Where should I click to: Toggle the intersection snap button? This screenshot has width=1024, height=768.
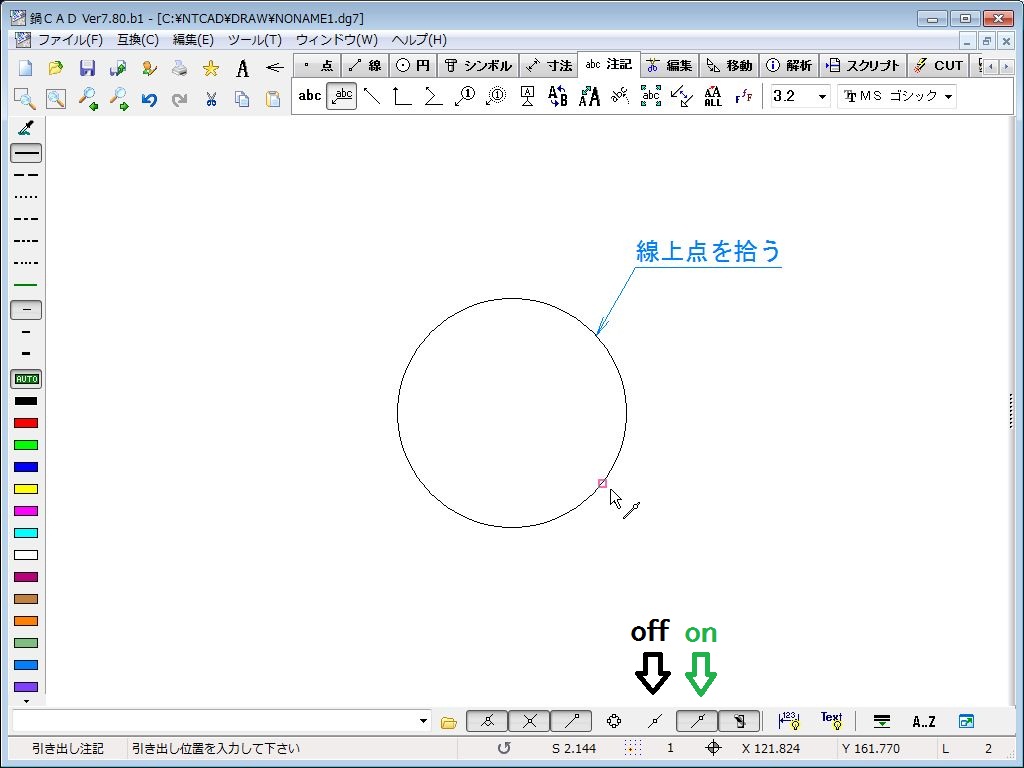pyautogui.click(x=529, y=721)
